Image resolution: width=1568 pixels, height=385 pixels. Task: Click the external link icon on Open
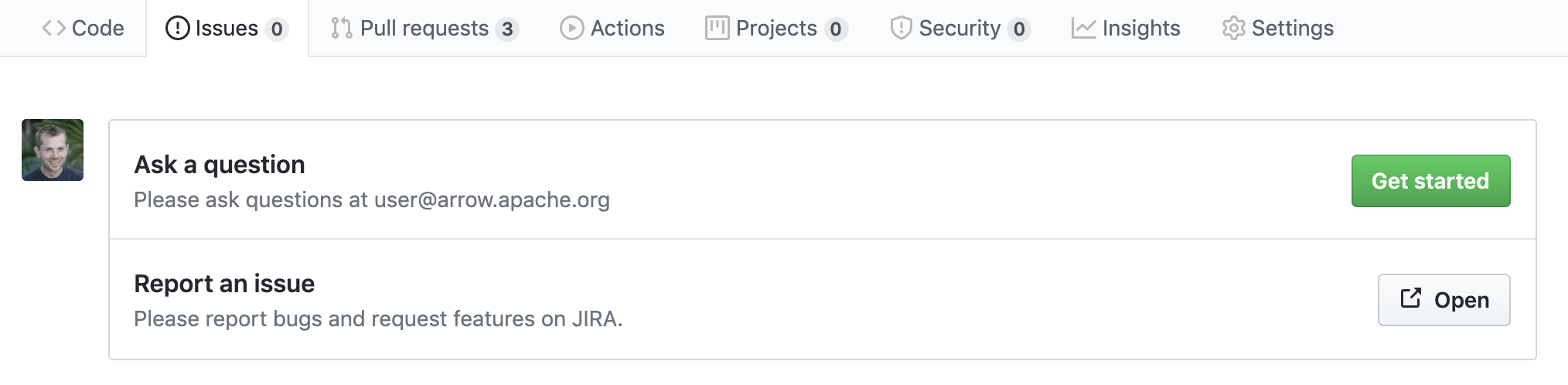click(1410, 298)
